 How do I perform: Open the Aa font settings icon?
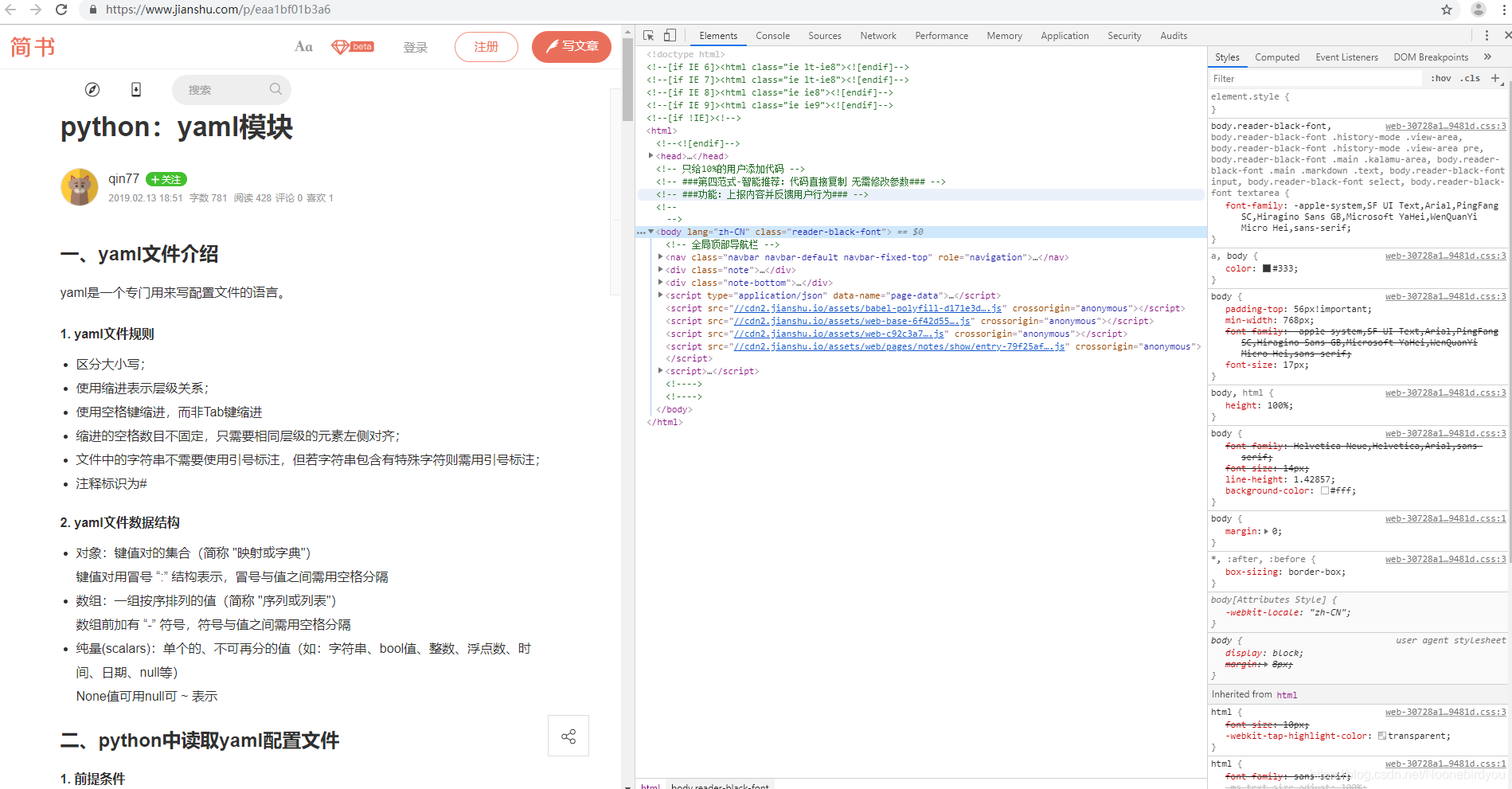303,47
